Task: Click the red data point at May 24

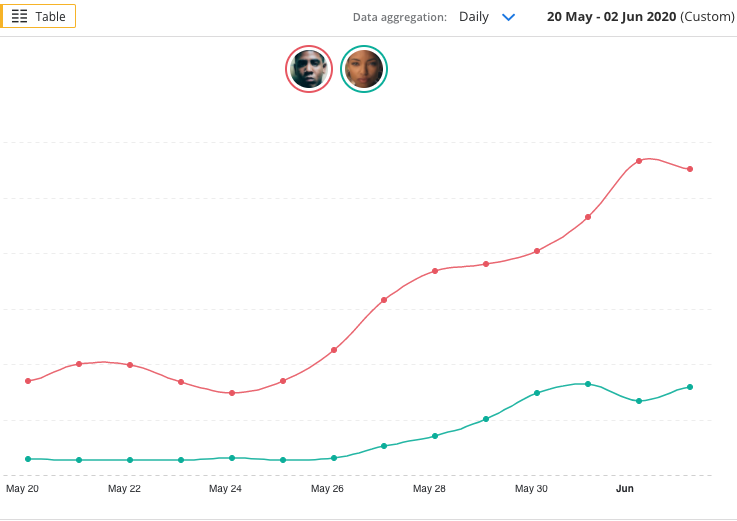Action: coord(232,393)
